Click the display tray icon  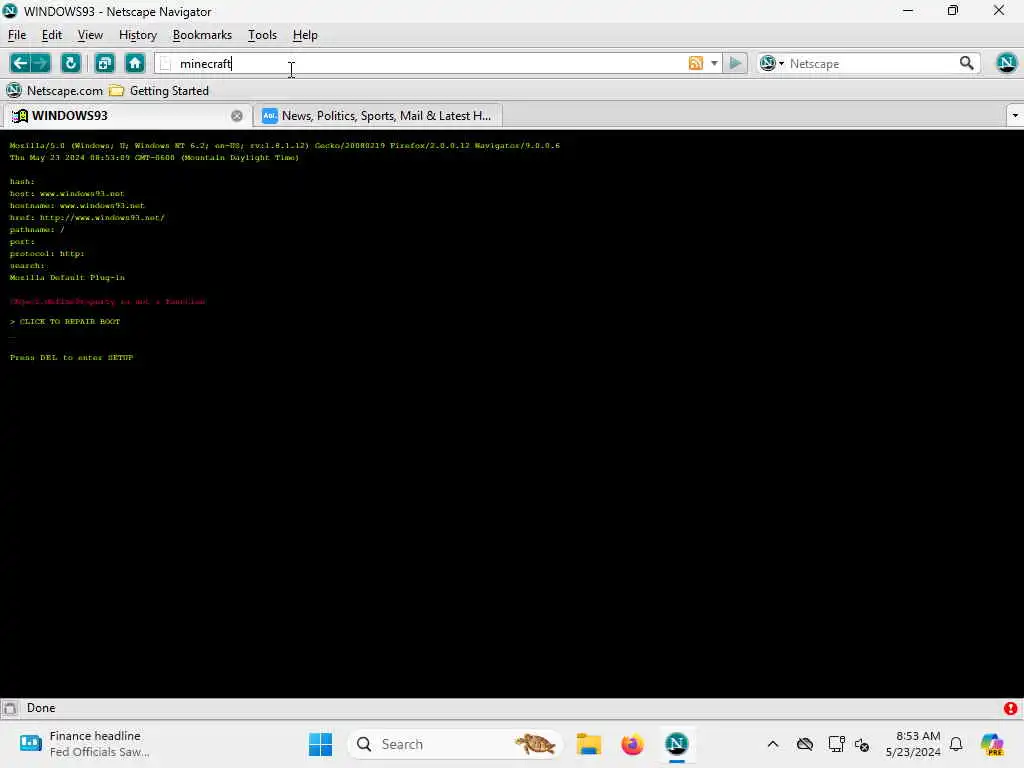click(836, 744)
